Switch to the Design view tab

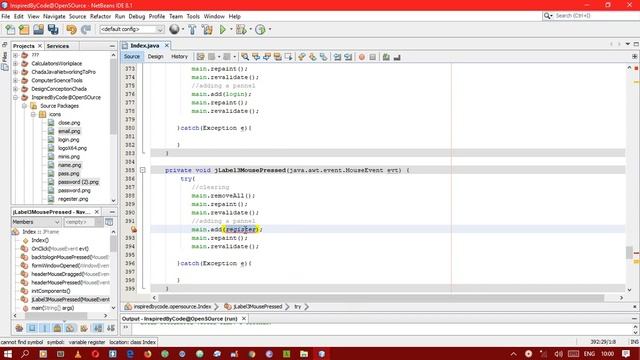[x=155, y=57]
